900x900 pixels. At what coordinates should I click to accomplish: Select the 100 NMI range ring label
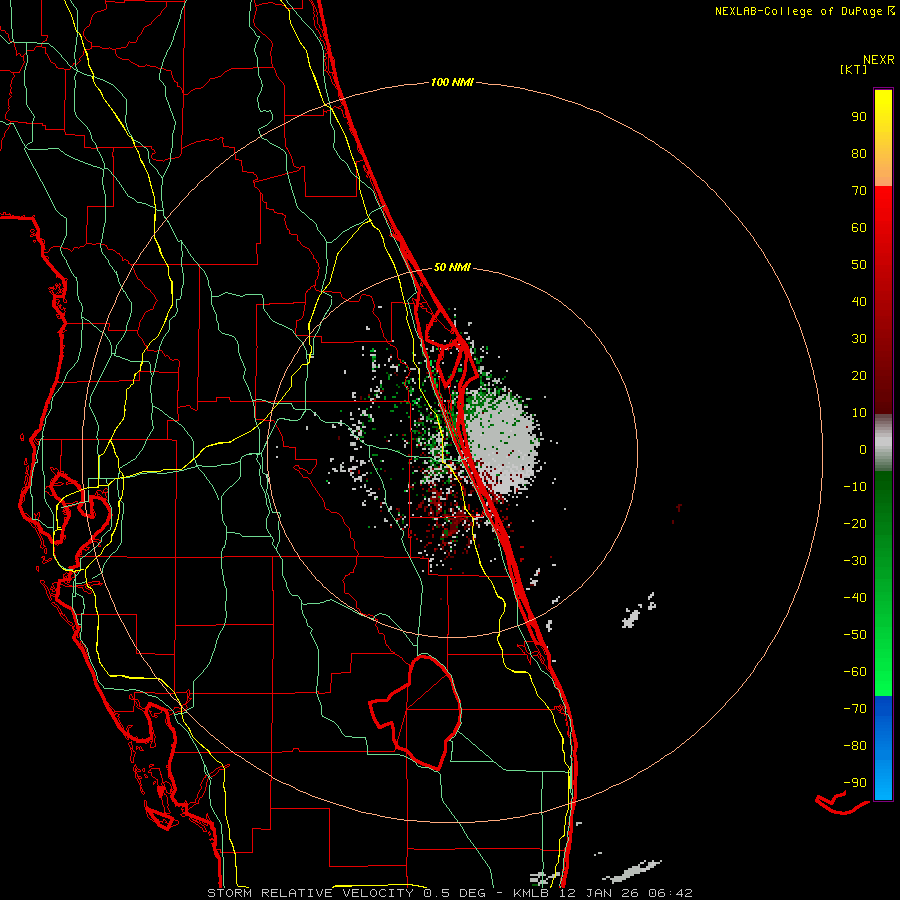pos(452,83)
